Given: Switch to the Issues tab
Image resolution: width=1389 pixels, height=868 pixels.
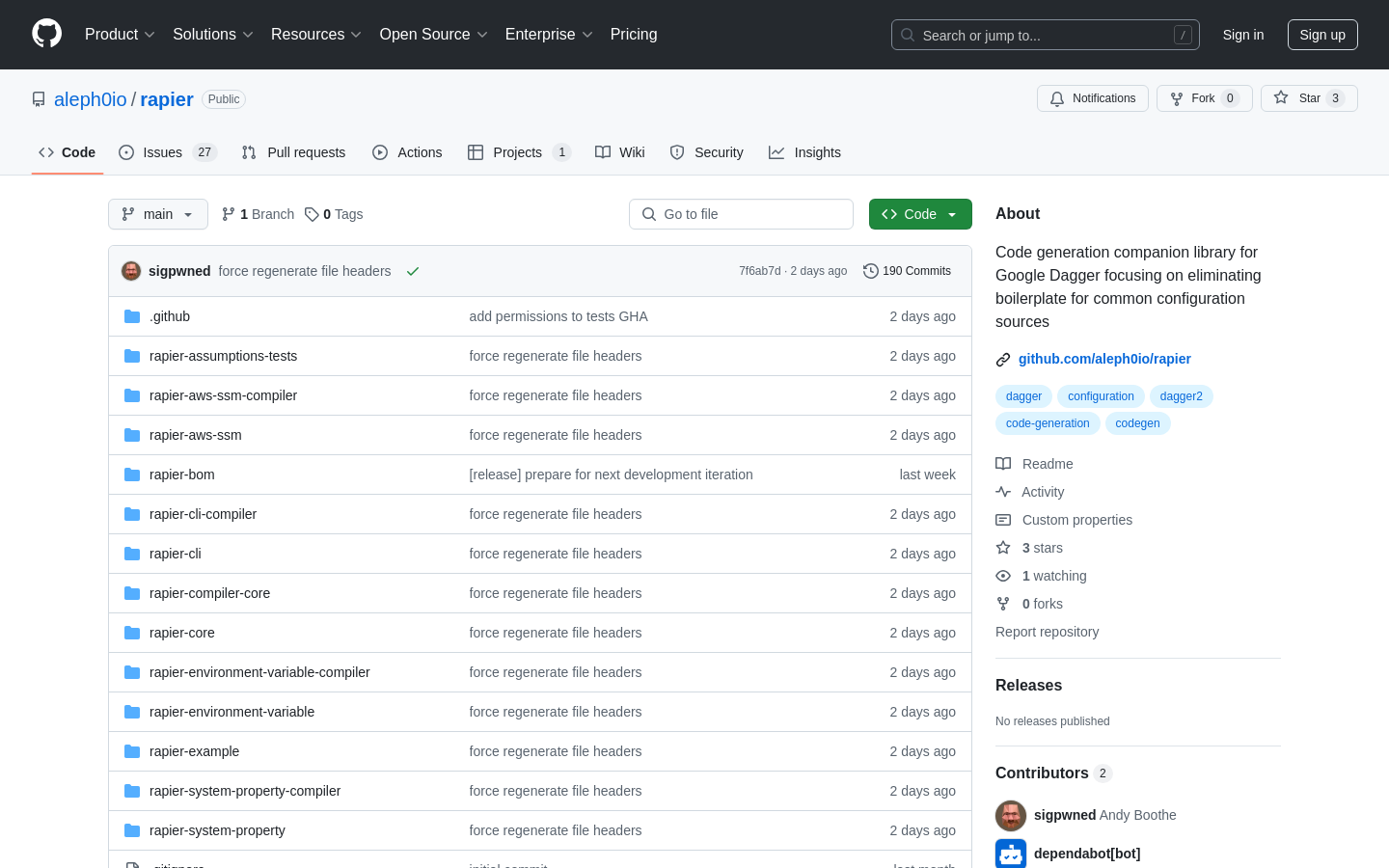Looking at the screenshot, I should pos(168,152).
